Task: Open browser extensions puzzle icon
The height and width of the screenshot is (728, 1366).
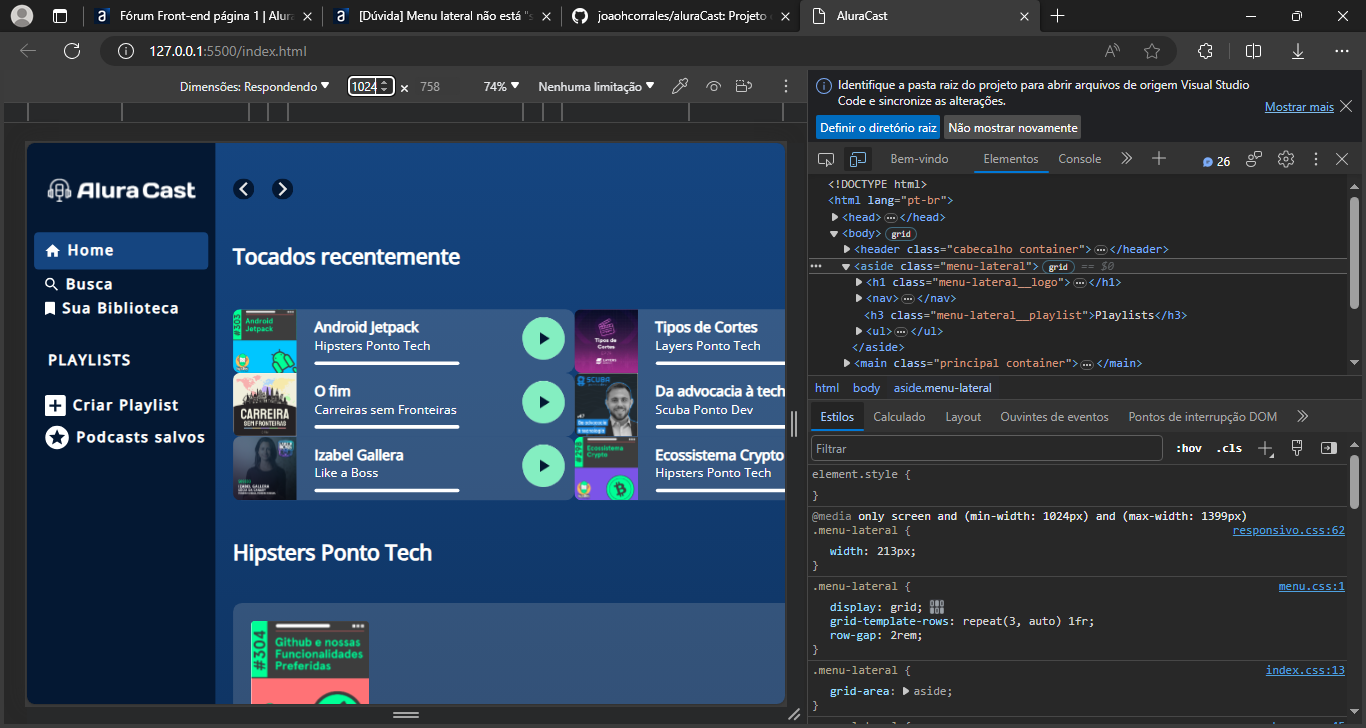Action: pyautogui.click(x=1205, y=51)
